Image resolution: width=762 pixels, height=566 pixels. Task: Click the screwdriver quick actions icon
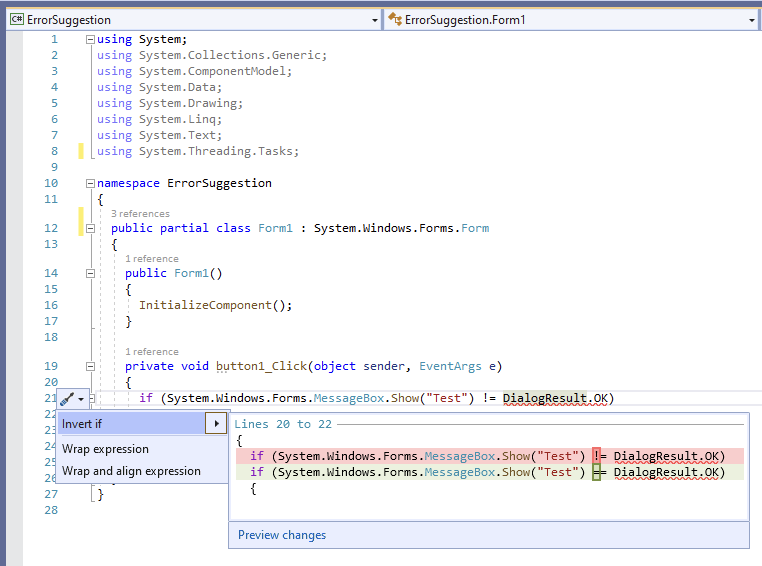pos(67,399)
